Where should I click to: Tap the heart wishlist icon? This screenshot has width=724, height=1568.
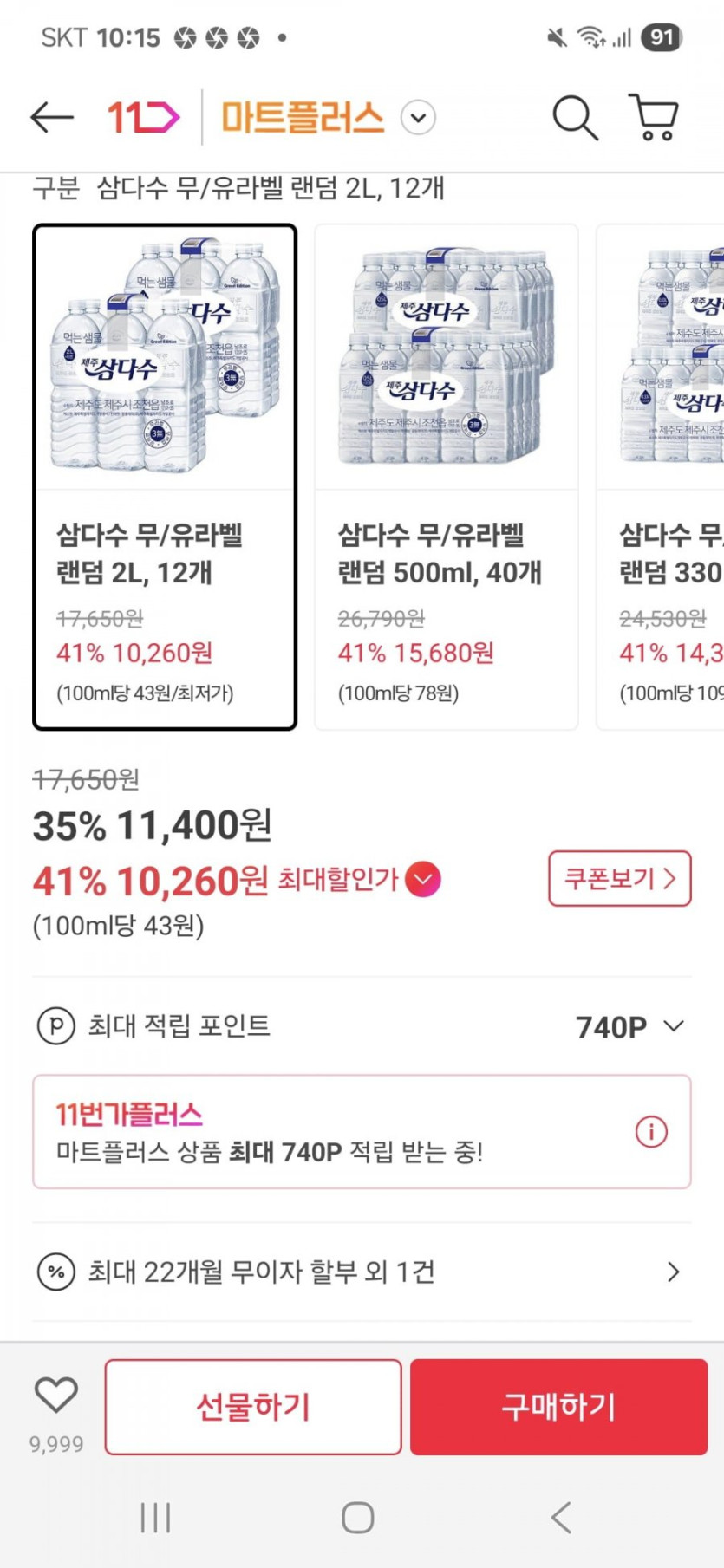(56, 1395)
